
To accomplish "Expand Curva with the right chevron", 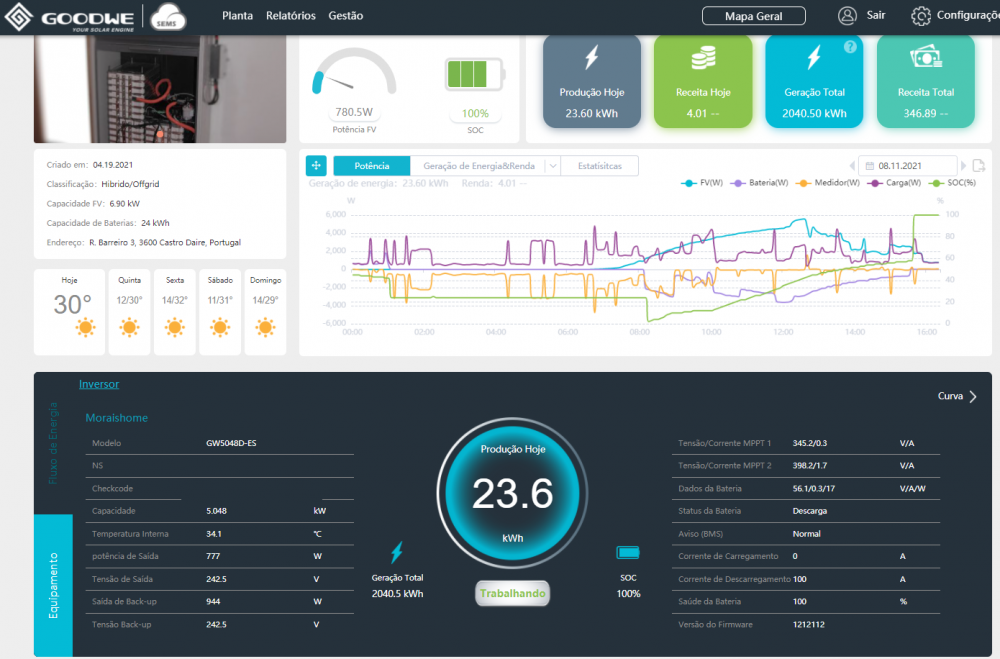I will click(973, 396).
